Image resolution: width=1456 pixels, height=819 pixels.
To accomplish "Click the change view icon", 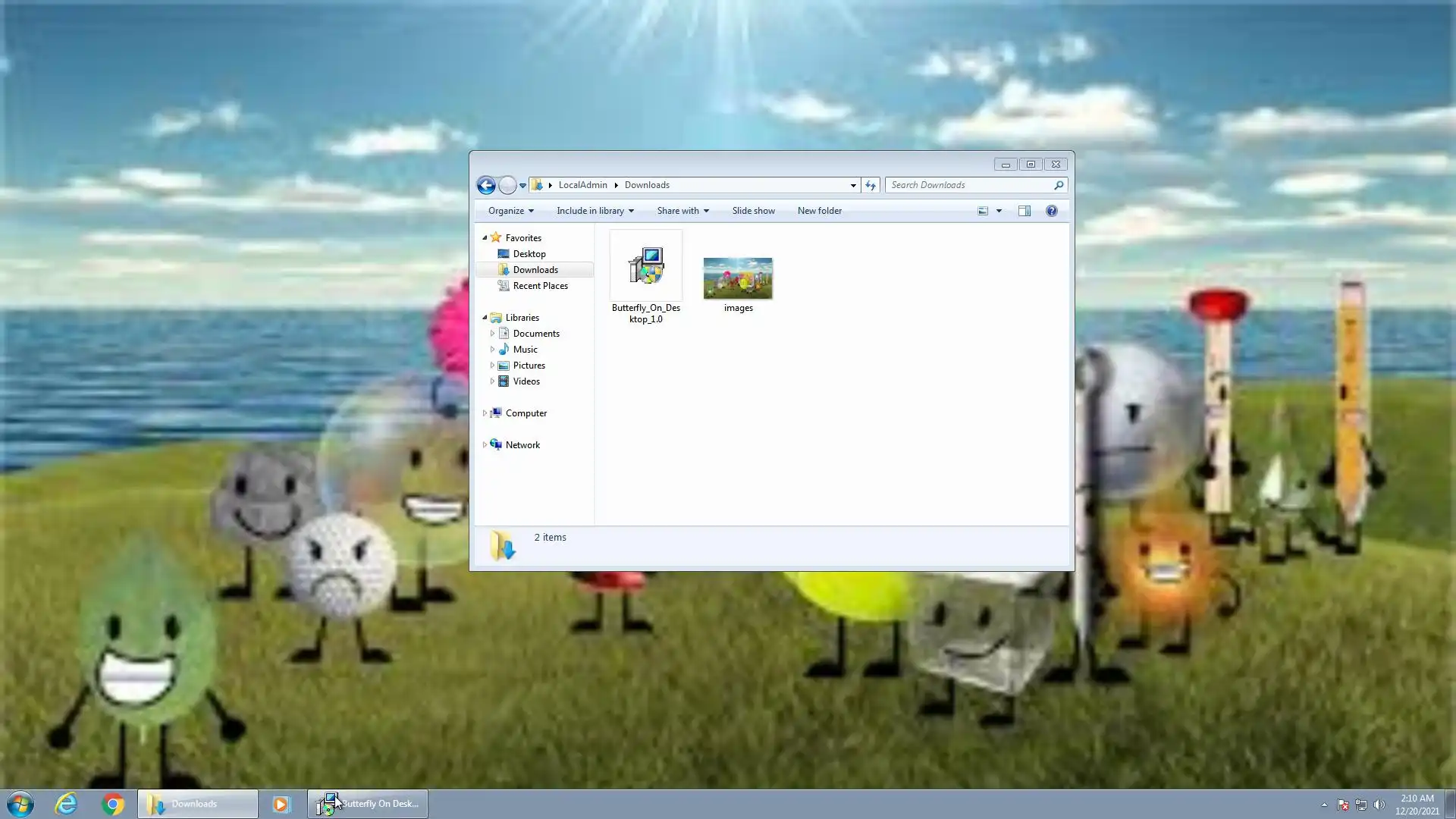I will click(983, 211).
